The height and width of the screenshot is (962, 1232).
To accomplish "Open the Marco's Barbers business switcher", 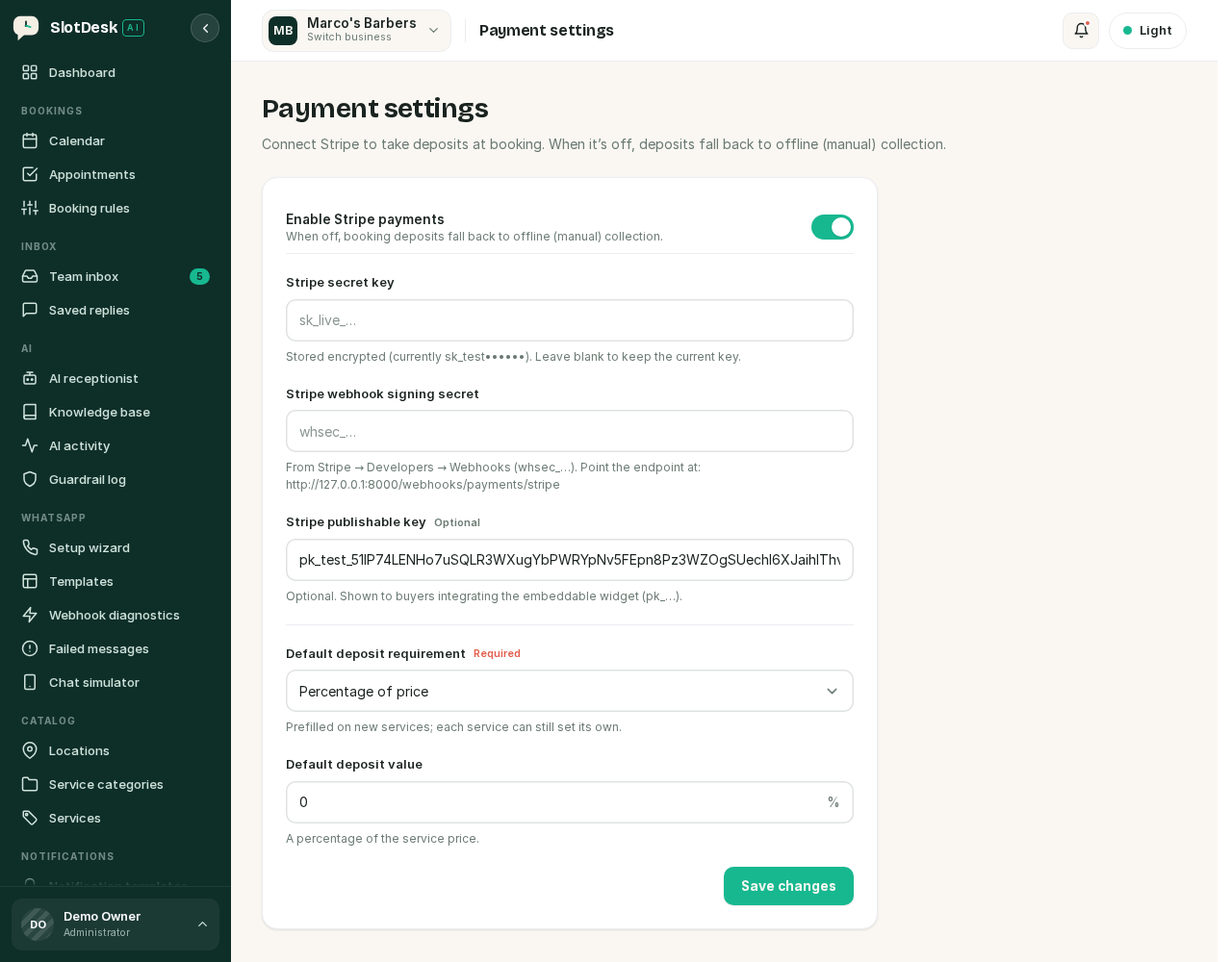I will tap(356, 31).
